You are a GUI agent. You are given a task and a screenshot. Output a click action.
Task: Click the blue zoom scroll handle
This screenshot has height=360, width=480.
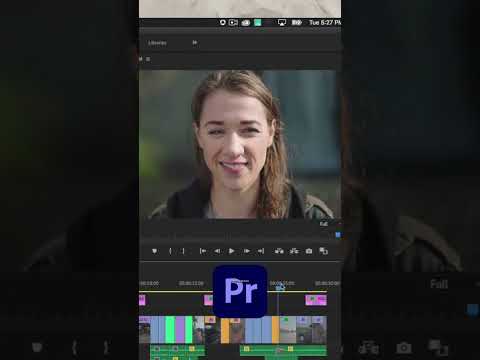coord(338,235)
